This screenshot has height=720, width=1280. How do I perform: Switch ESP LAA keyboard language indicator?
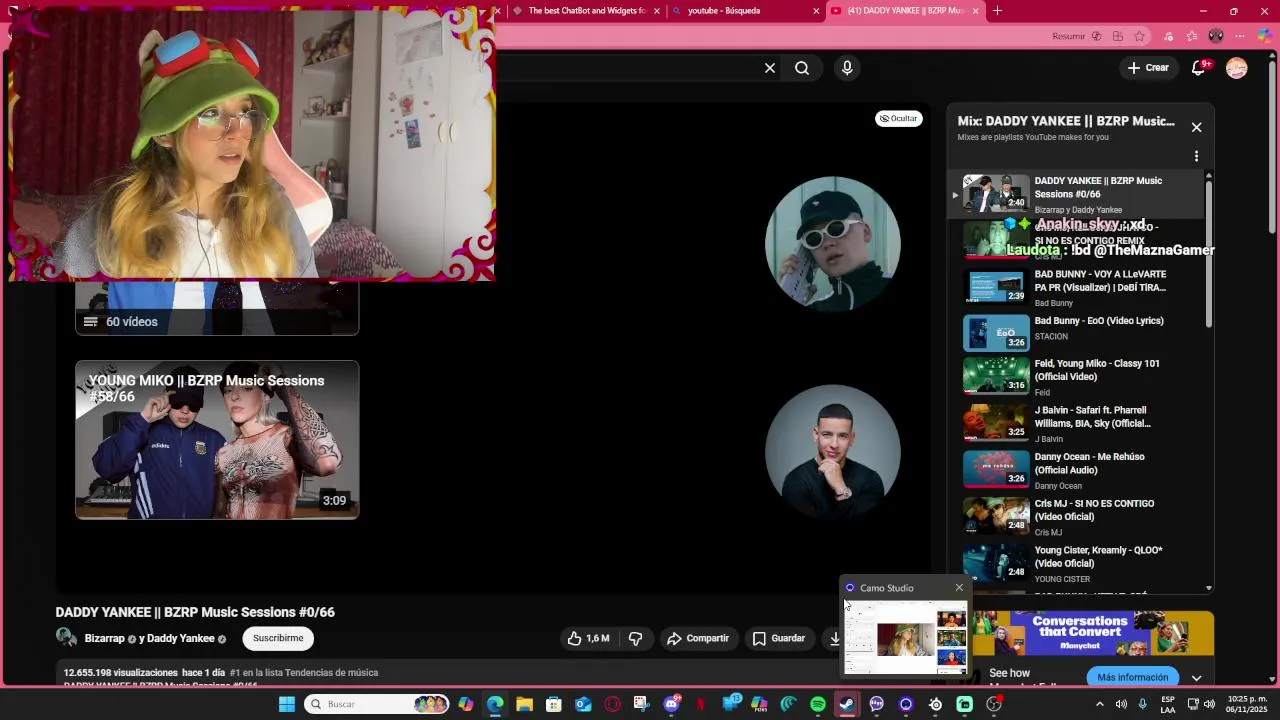point(1167,704)
